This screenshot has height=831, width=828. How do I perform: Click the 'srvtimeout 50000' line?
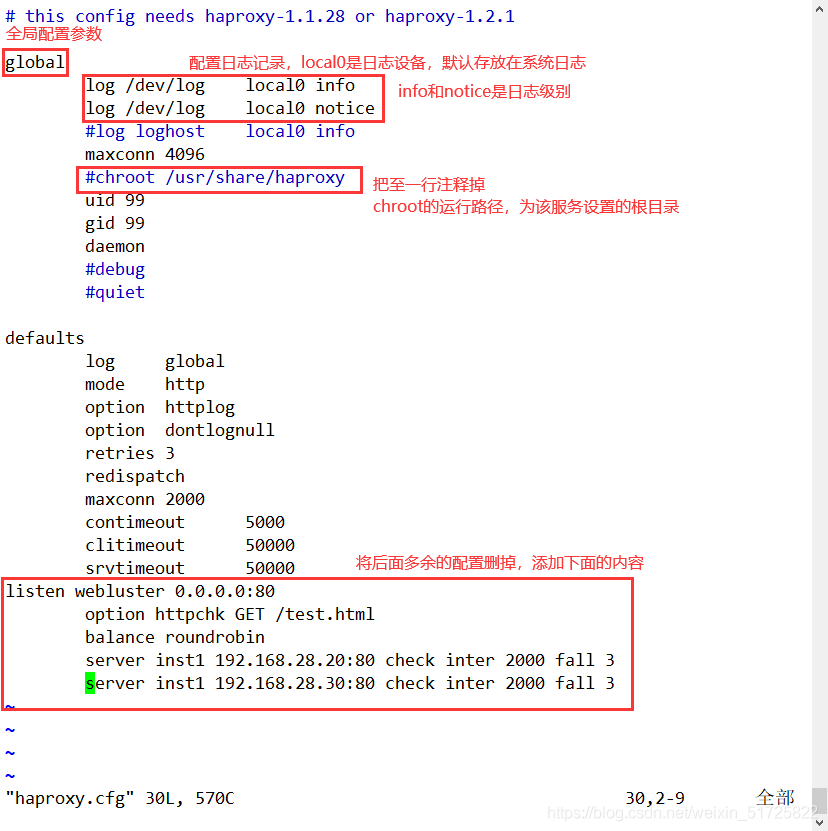point(190,568)
